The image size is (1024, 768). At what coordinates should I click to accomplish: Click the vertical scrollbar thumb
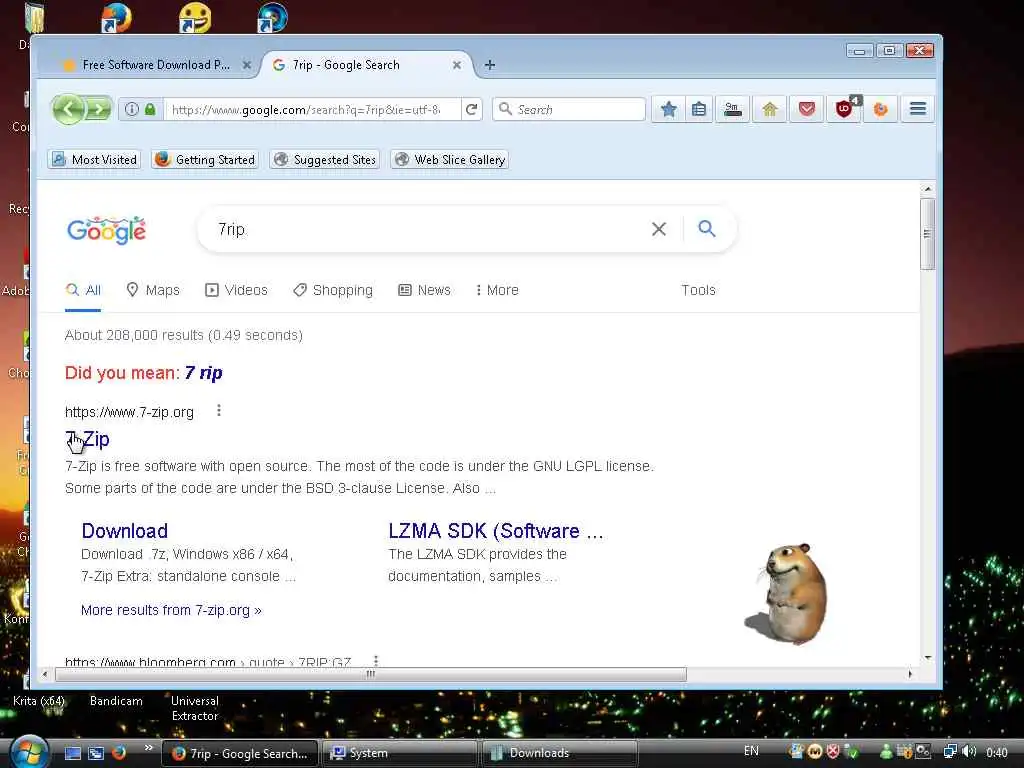point(927,234)
